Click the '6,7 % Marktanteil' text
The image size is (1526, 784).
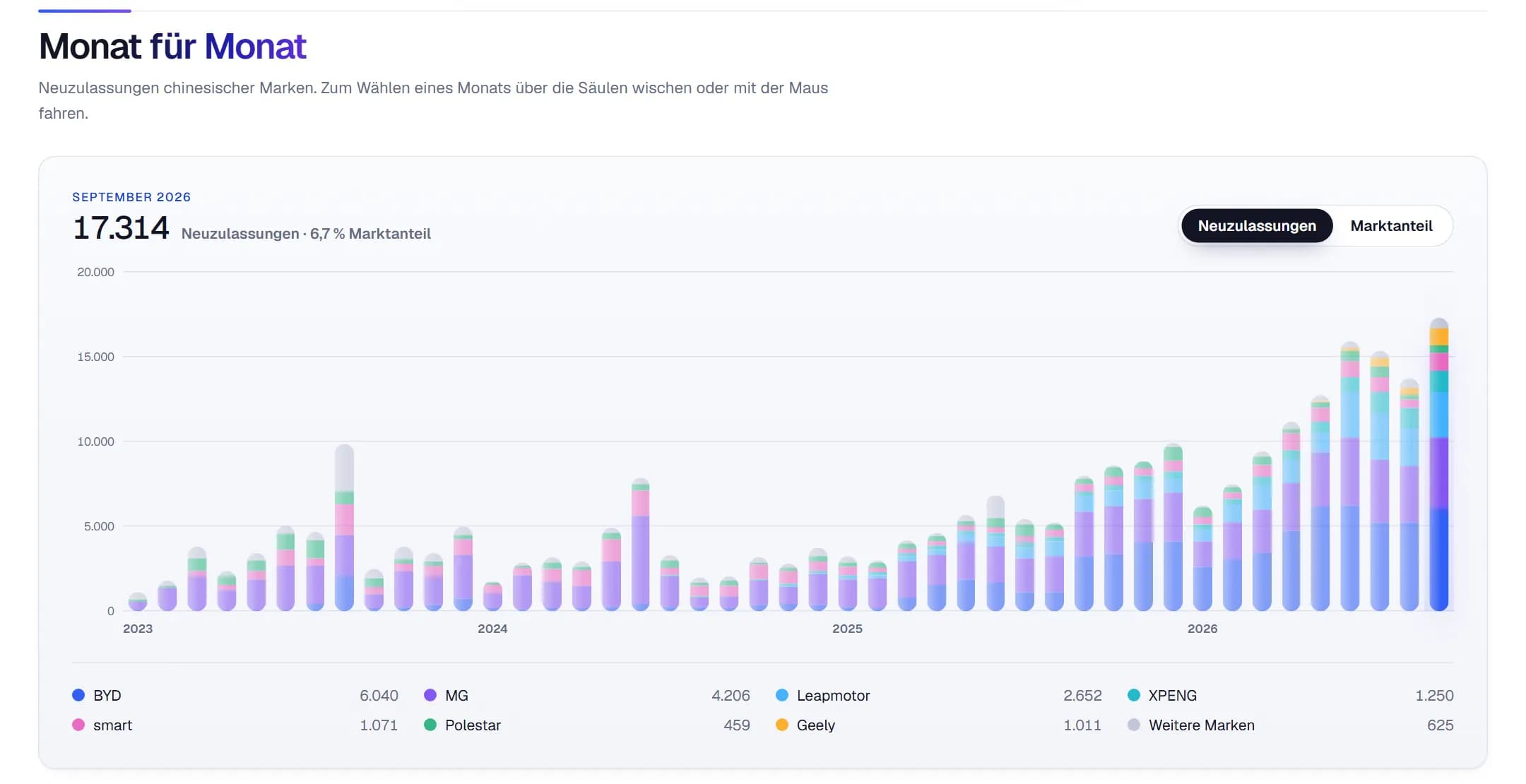click(x=370, y=234)
